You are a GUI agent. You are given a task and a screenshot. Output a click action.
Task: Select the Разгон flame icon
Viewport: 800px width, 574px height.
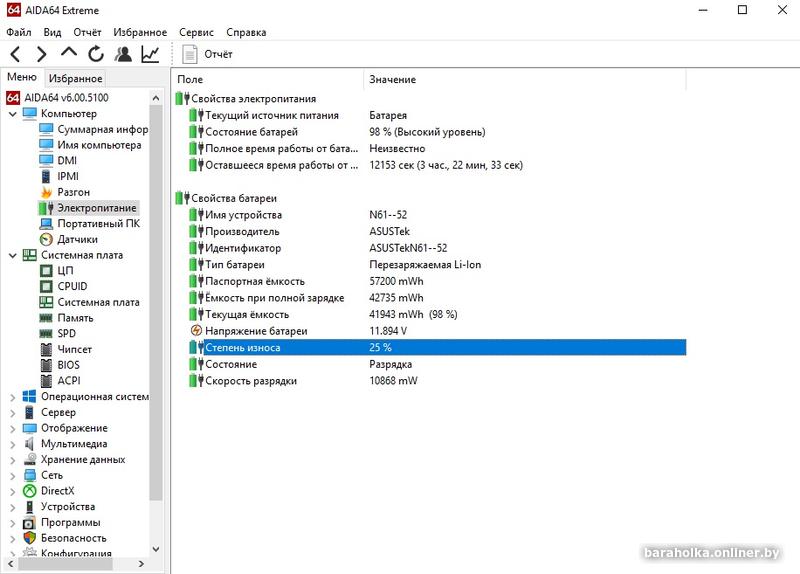point(46,192)
